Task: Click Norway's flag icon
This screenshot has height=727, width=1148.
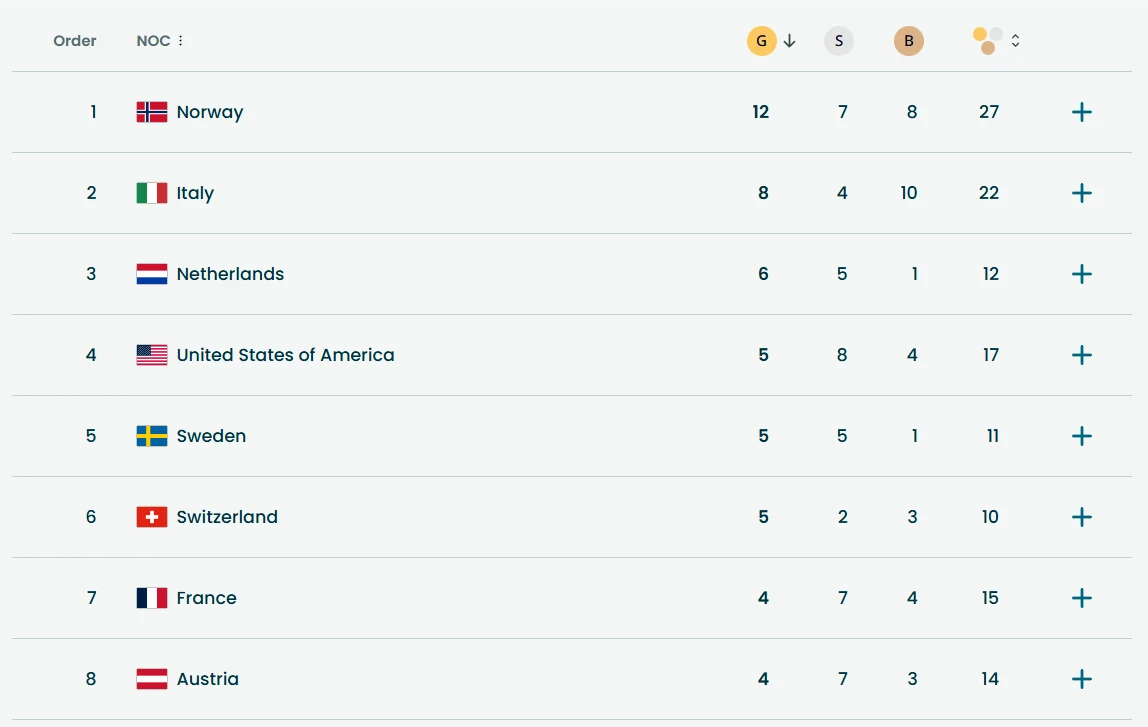Action: point(151,112)
